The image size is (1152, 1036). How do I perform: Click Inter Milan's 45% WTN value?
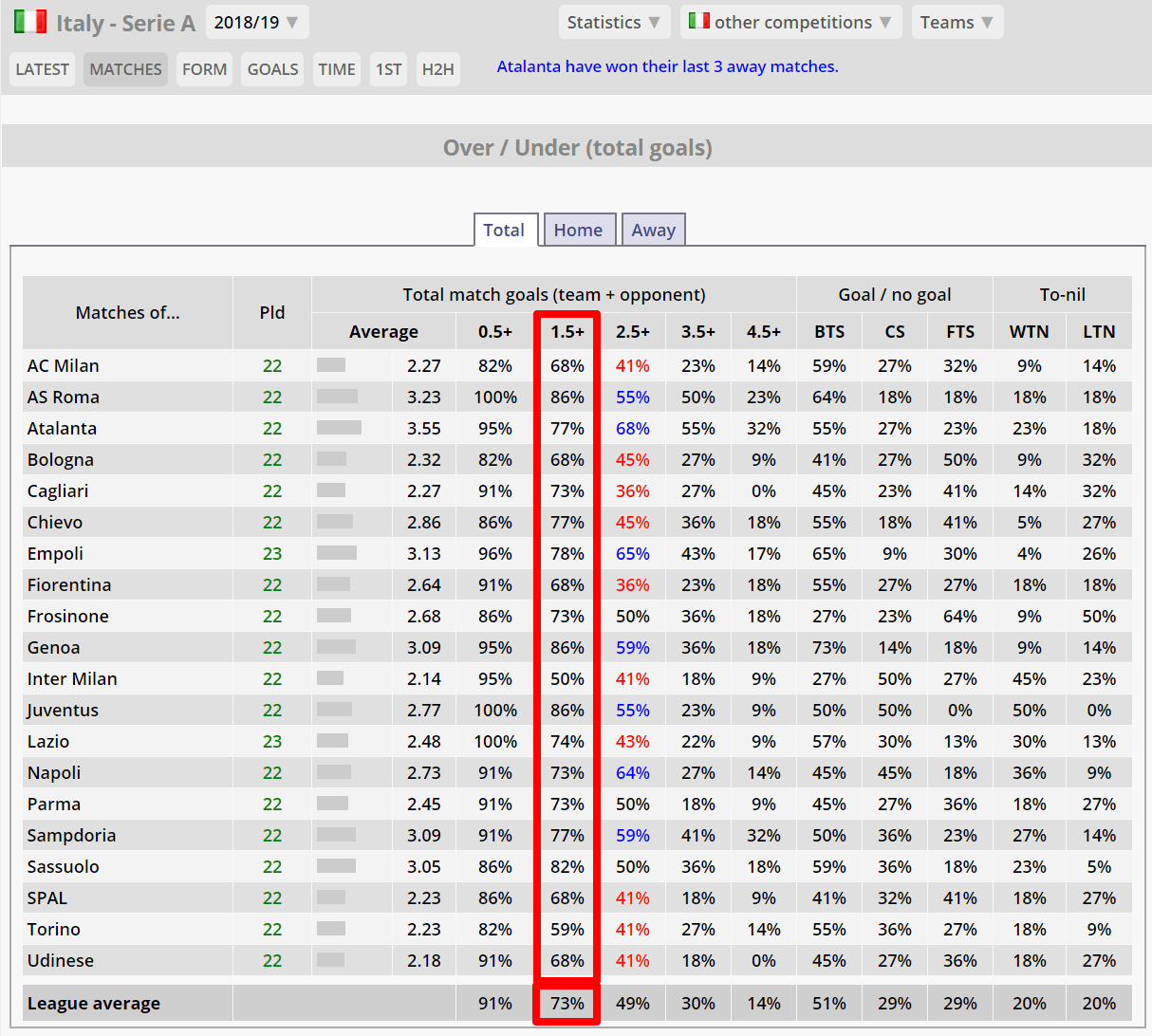pos(1030,678)
